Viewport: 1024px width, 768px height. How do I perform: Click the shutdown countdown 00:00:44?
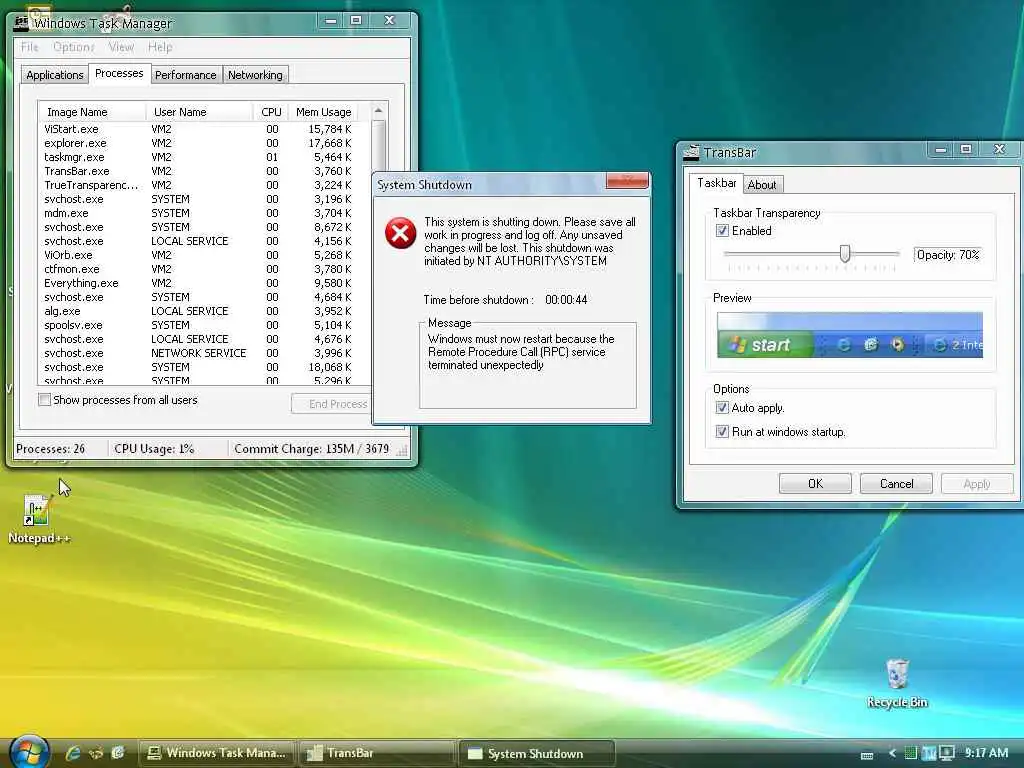[x=566, y=300]
